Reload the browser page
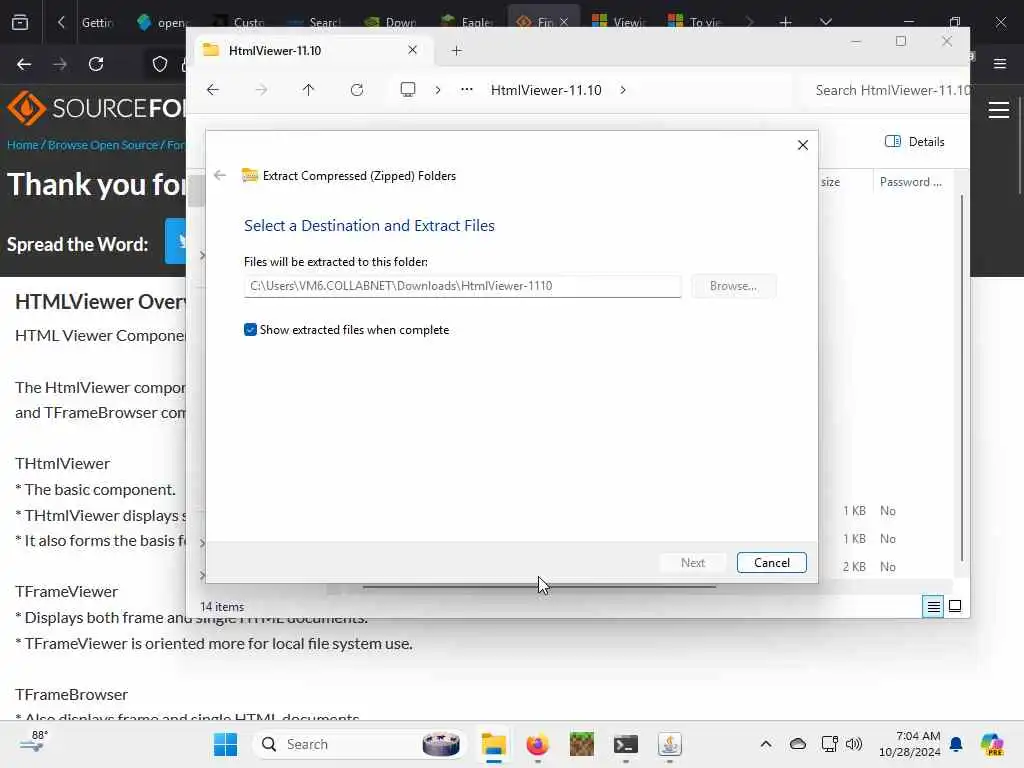Image resolution: width=1024 pixels, height=768 pixels. click(96, 64)
